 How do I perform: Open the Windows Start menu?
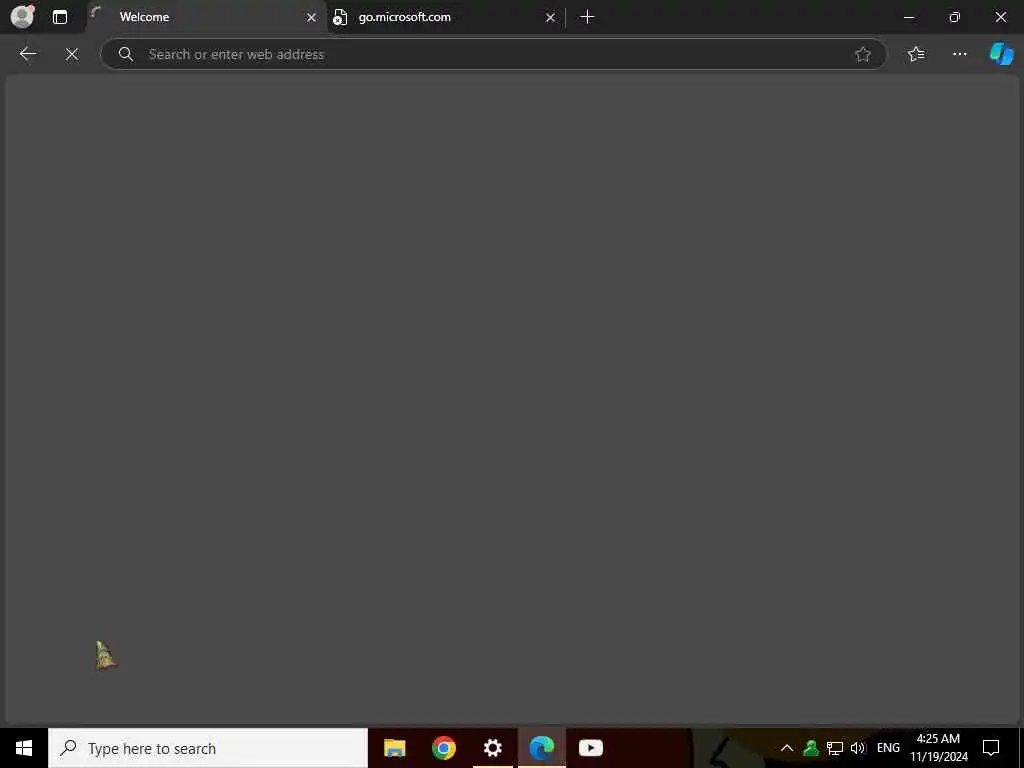tap(24, 748)
